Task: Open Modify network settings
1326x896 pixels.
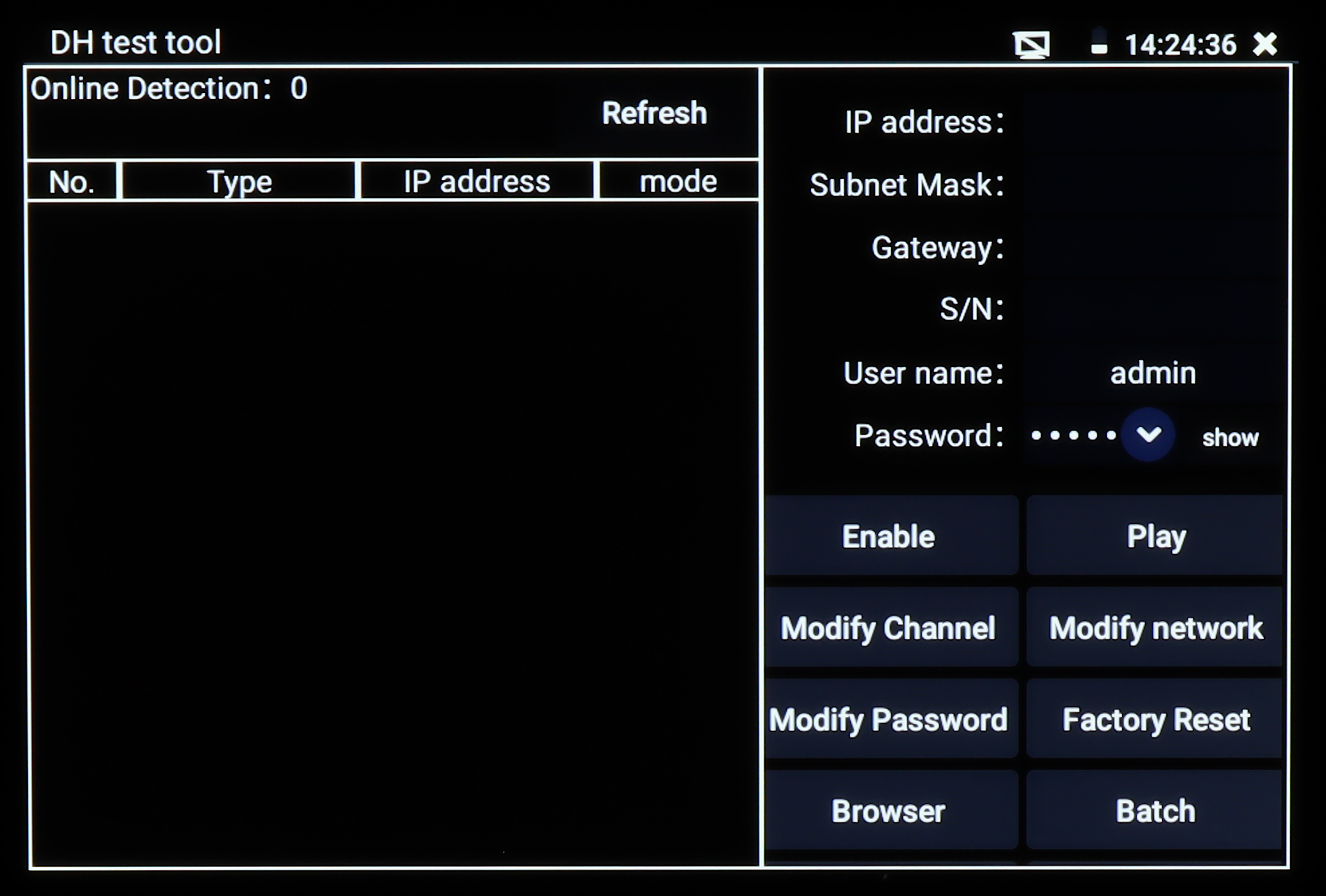Action: (1155, 628)
